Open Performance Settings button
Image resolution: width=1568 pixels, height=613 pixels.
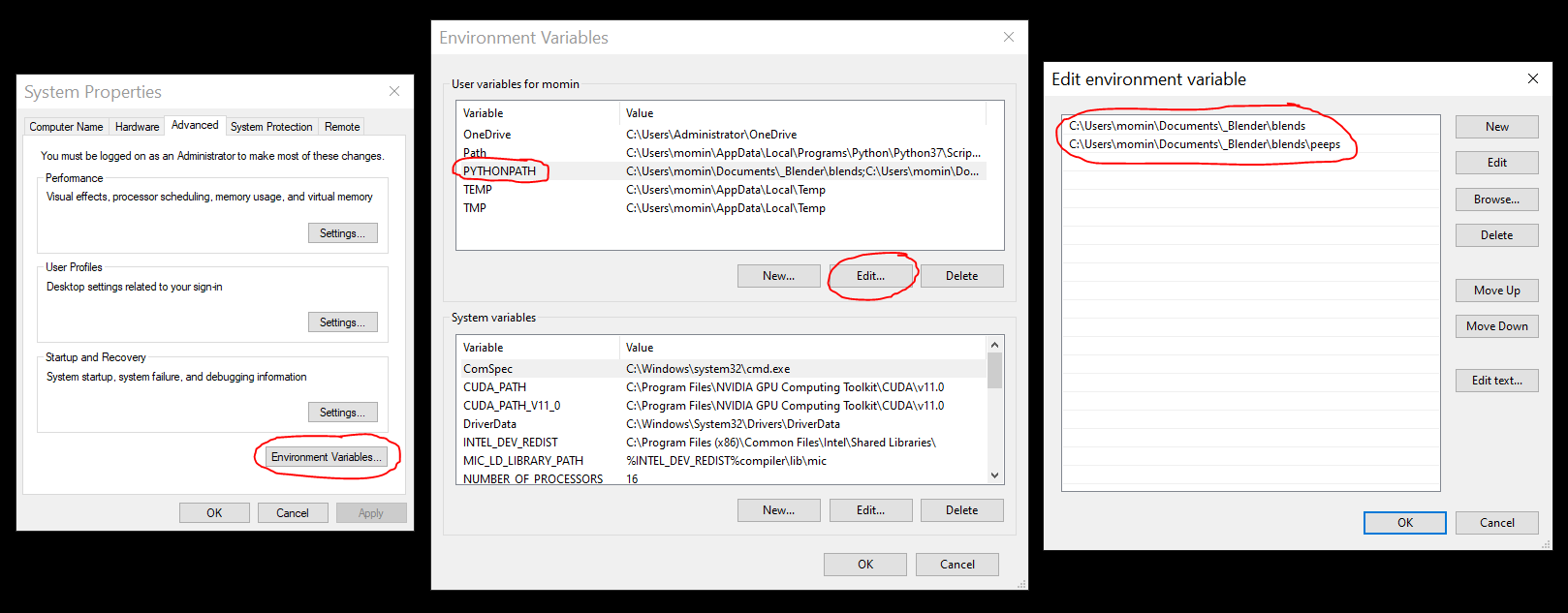pyautogui.click(x=342, y=233)
